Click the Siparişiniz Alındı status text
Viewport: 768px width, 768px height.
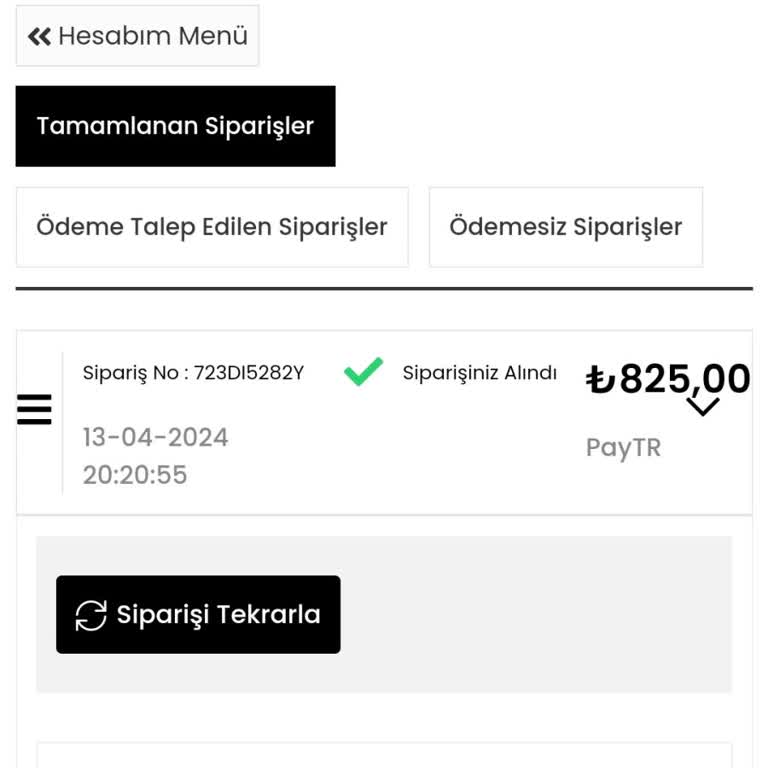coord(480,373)
